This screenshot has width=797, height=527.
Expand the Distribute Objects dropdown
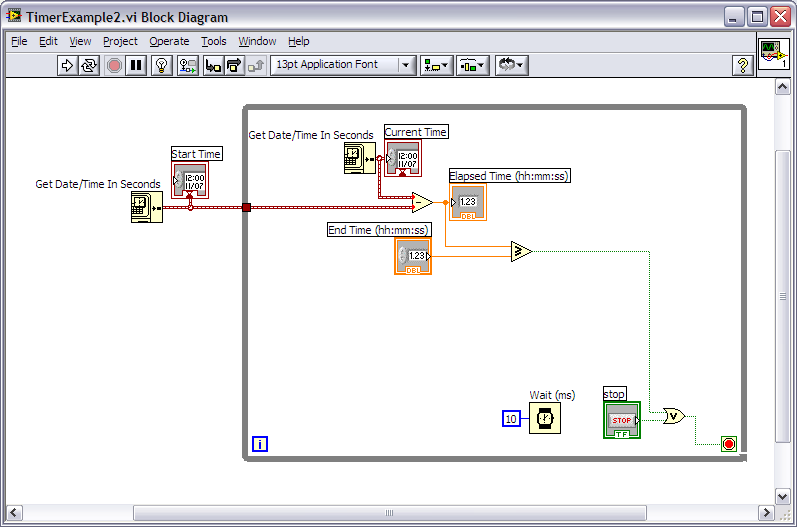[472, 65]
